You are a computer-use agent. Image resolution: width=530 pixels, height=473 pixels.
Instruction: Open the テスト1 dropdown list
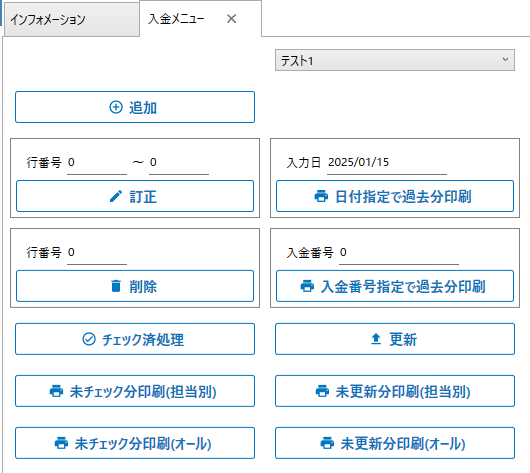click(395, 60)
